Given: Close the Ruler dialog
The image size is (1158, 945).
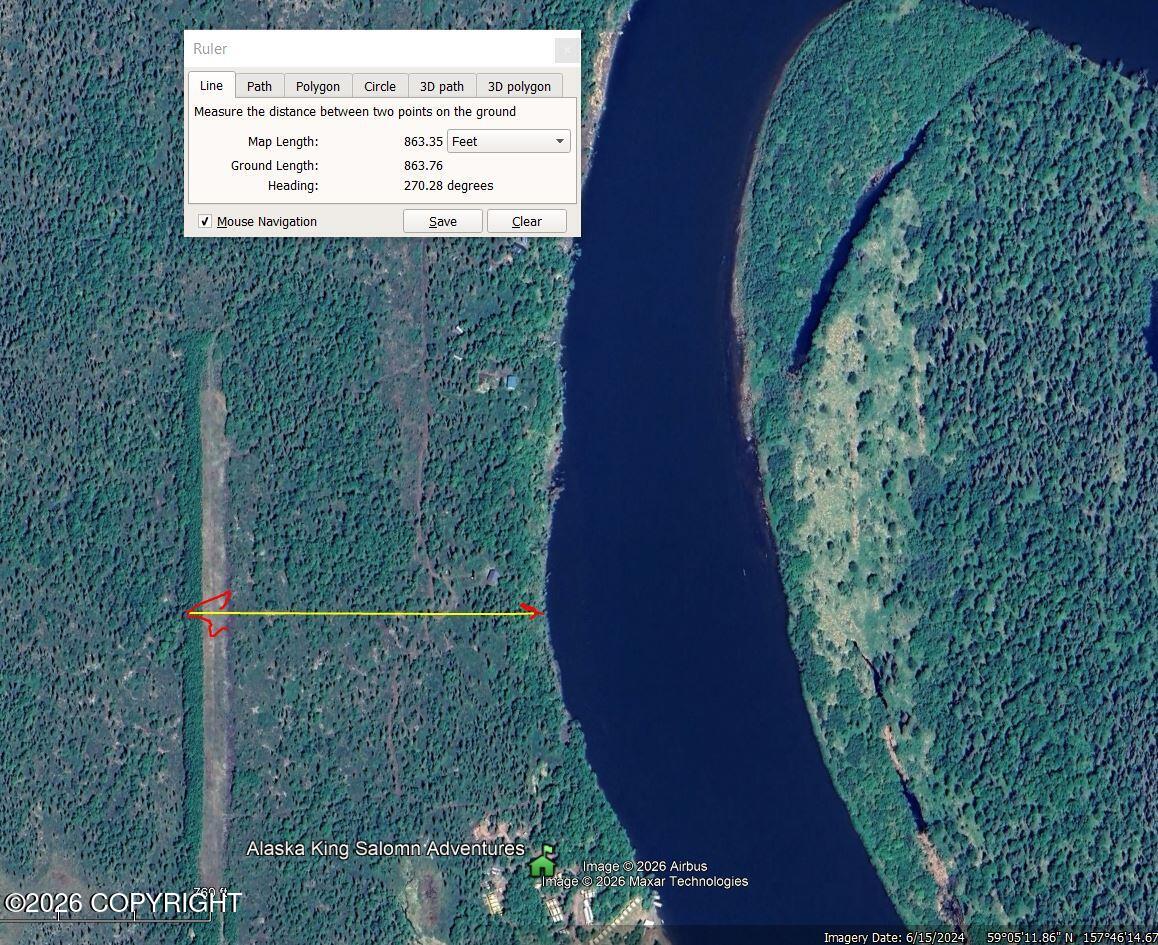Looking at the screenshot, I should (566, 49).
